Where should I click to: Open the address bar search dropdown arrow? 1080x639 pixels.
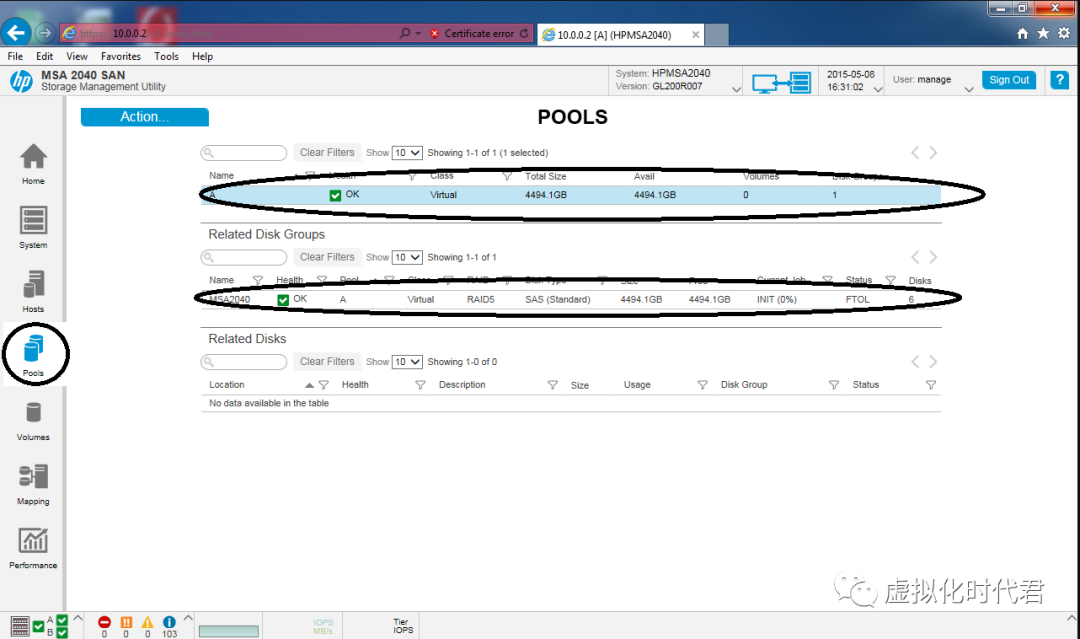coord(418,33)
